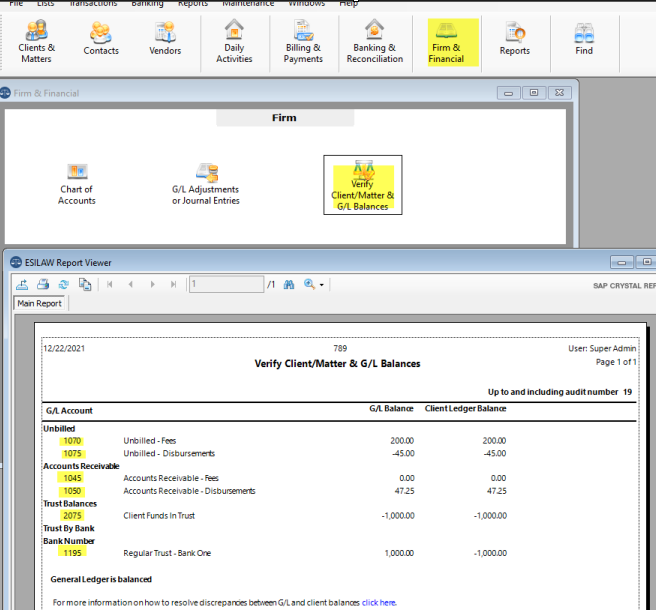Open the Reports menu in menu bar
This screenshot has height=610, width=656.
coord(193,3)
